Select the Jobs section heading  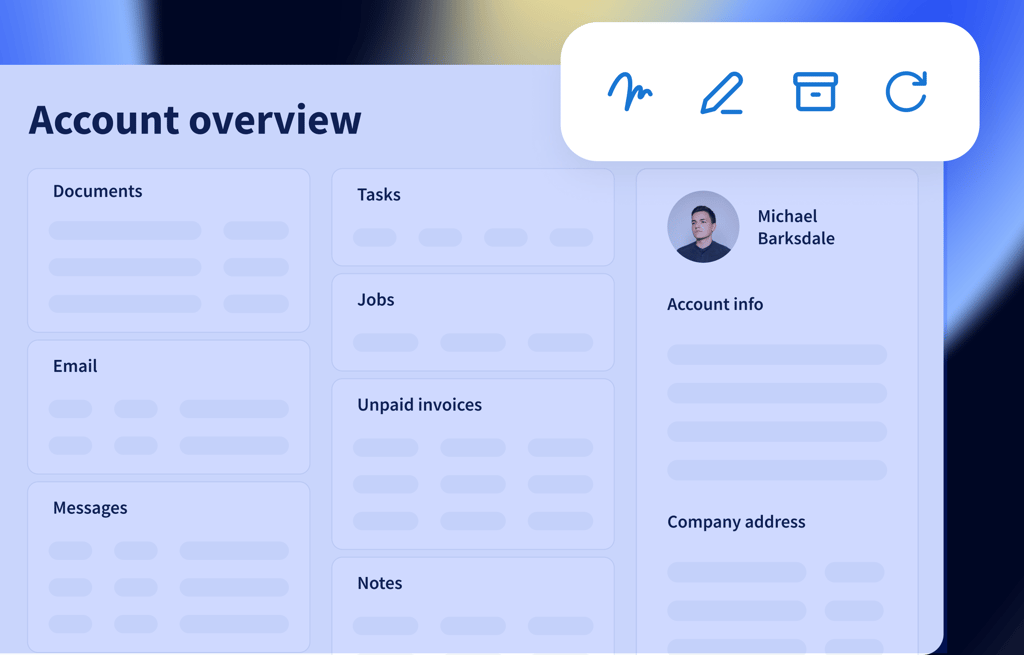[x=376, y=300]
